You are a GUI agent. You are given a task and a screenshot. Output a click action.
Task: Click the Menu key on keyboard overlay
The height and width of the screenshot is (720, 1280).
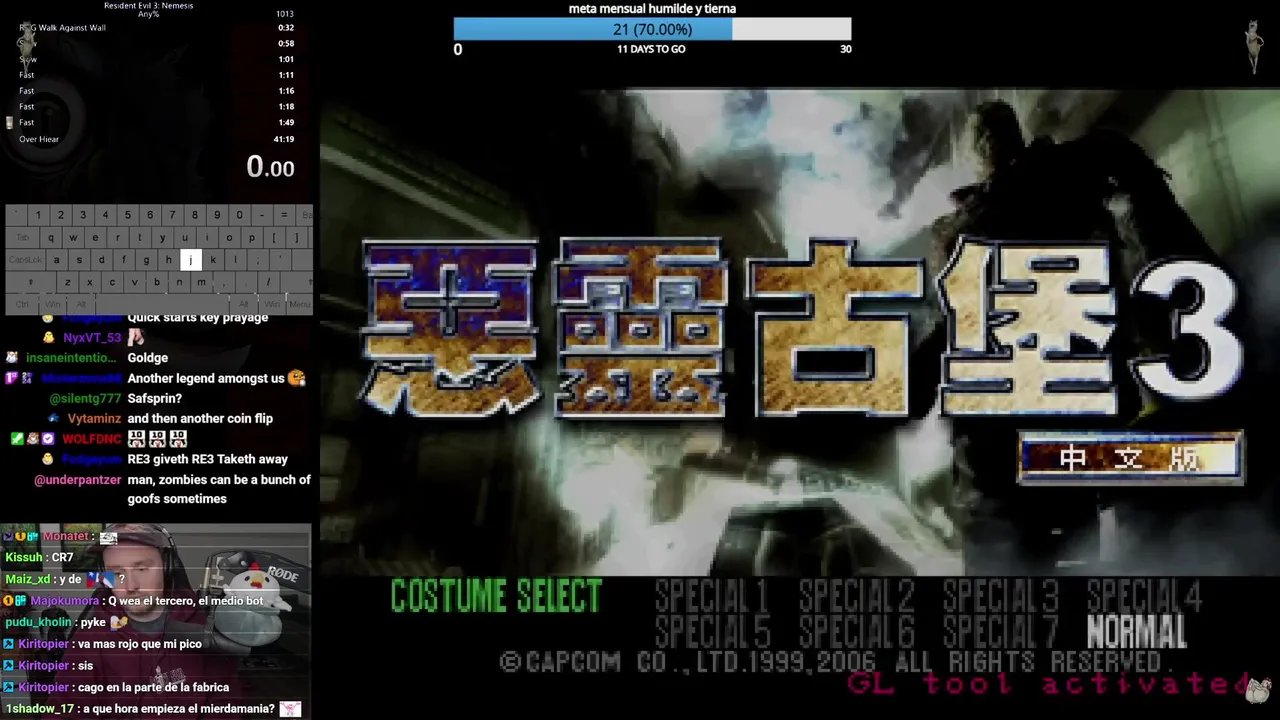299,304
